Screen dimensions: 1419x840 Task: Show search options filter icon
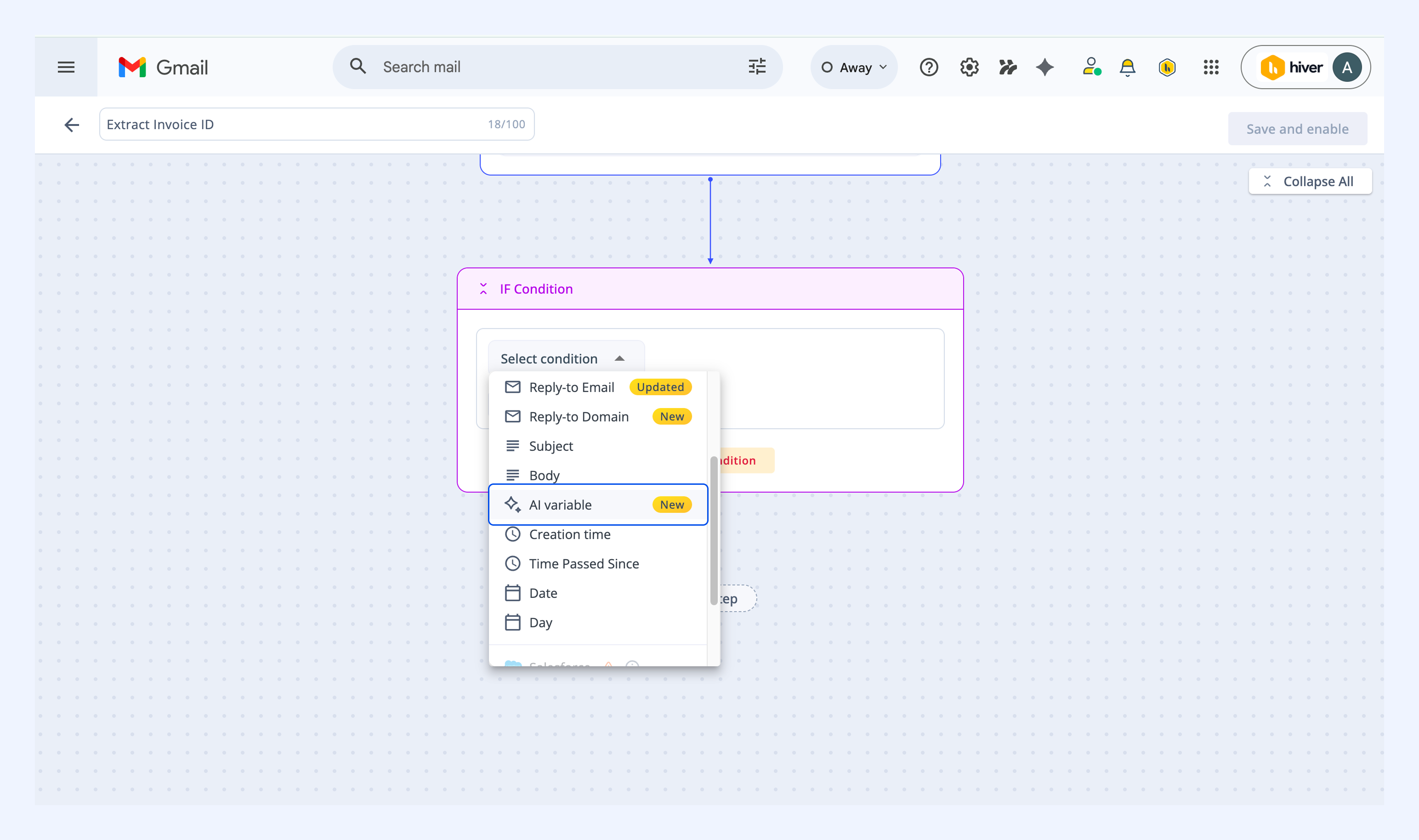[x=757, y=66]
